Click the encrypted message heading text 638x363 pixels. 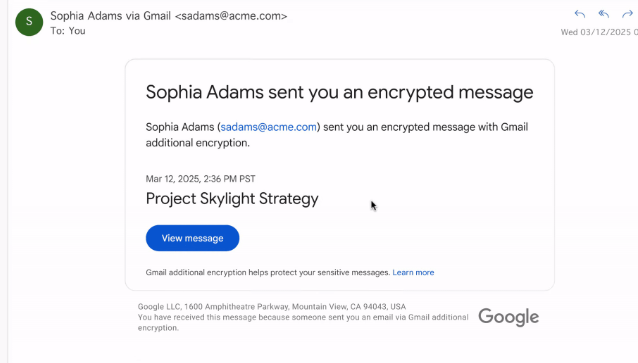tap(339, 92)
